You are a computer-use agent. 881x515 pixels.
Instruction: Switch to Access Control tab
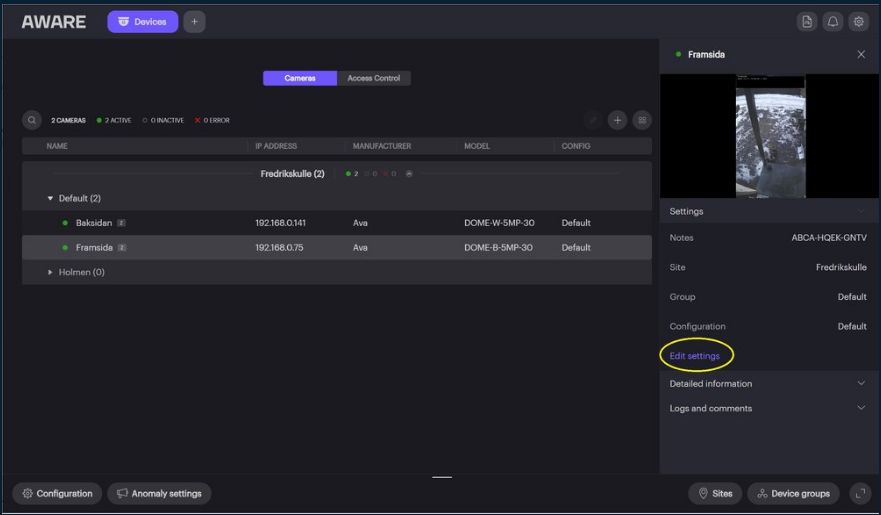[x=374, y=78]
